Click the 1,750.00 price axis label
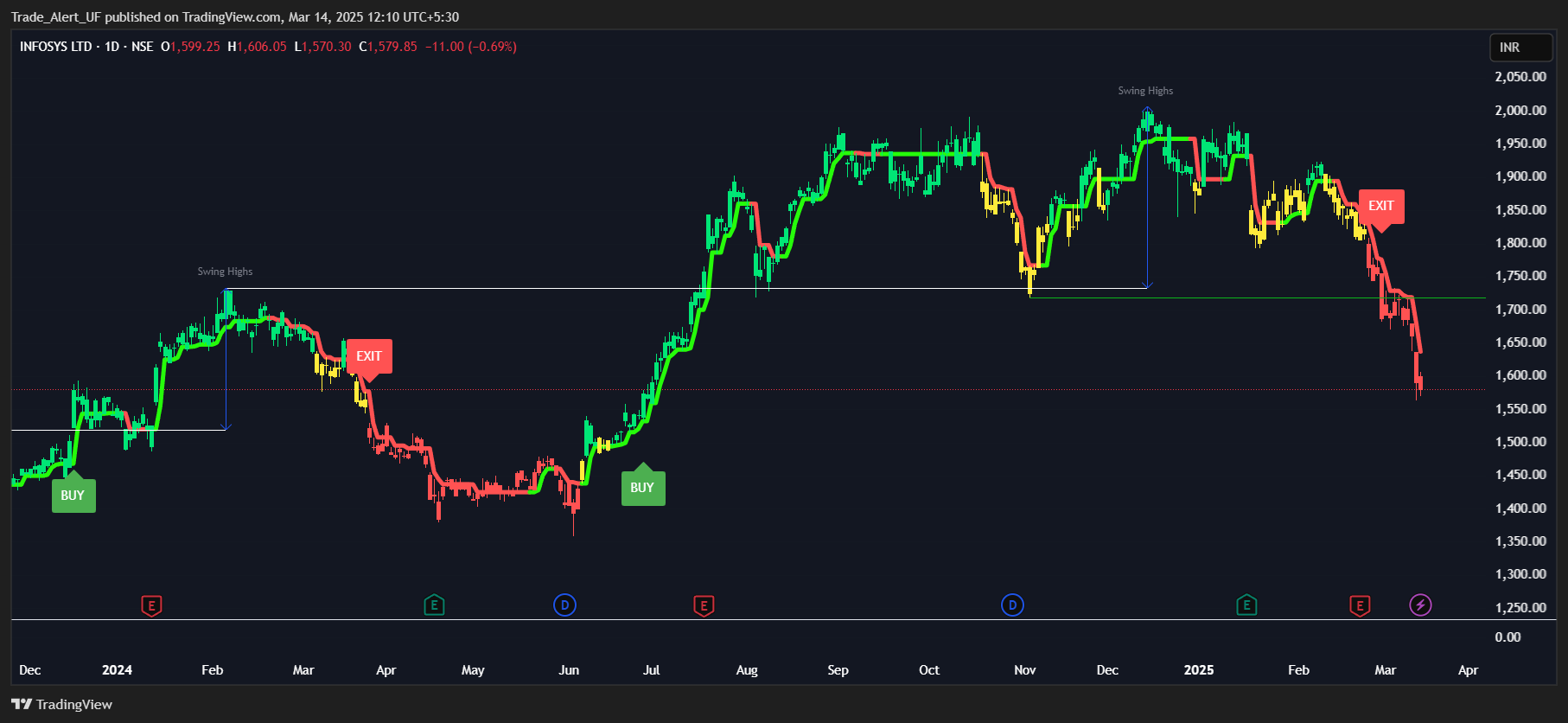1568x723 pixels. pos(1520,276)
